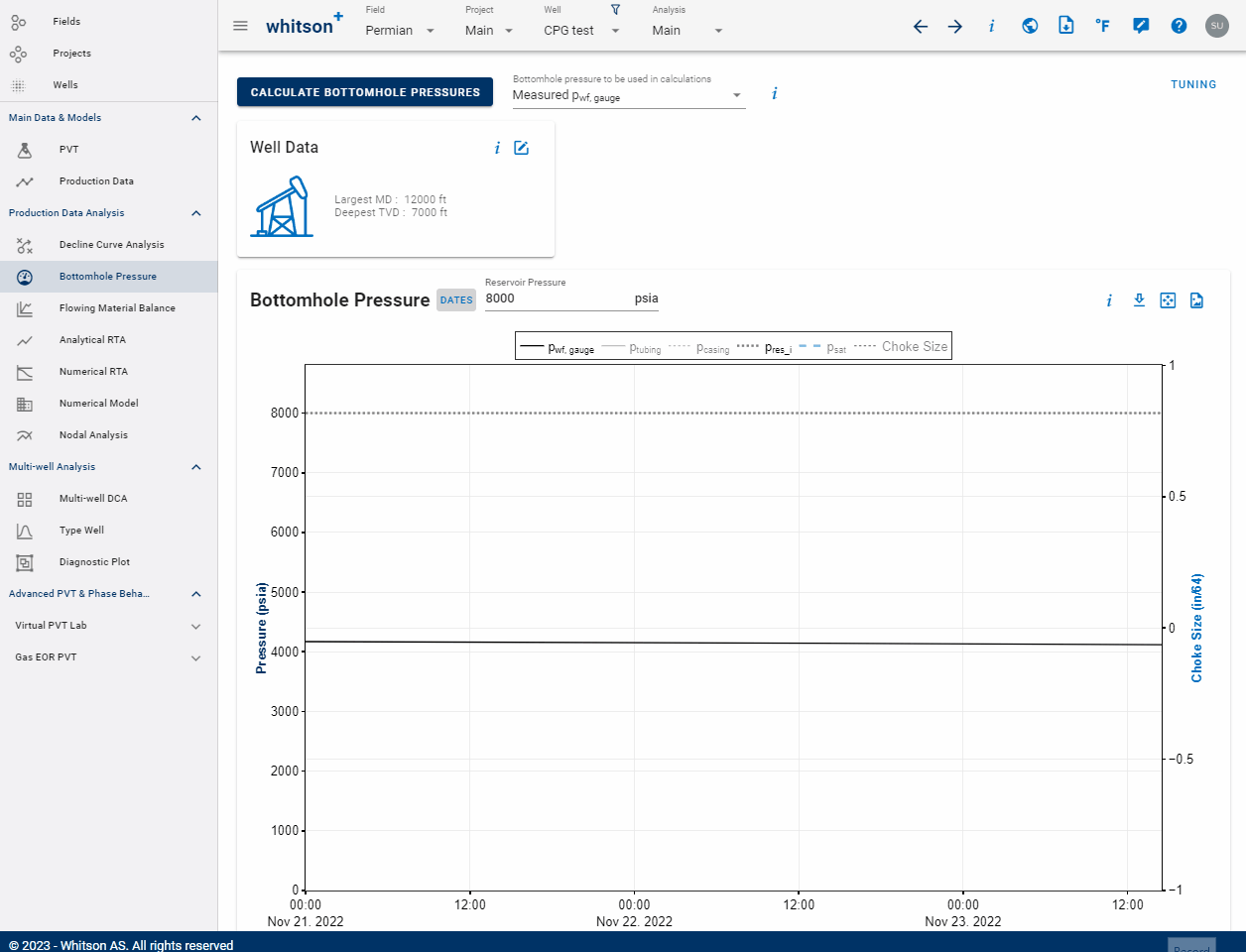Open Numerical RTA in sidebar

tap(108, 372)
